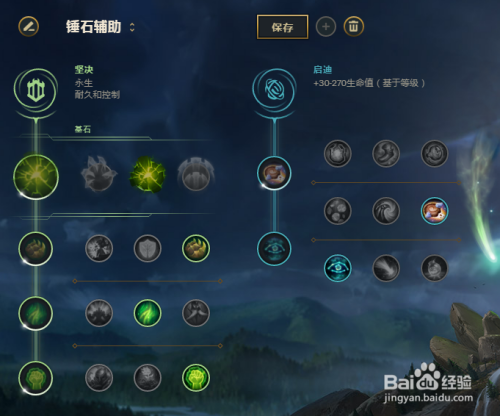Add a new rune page with plus icon

click(x=326, y=27)
